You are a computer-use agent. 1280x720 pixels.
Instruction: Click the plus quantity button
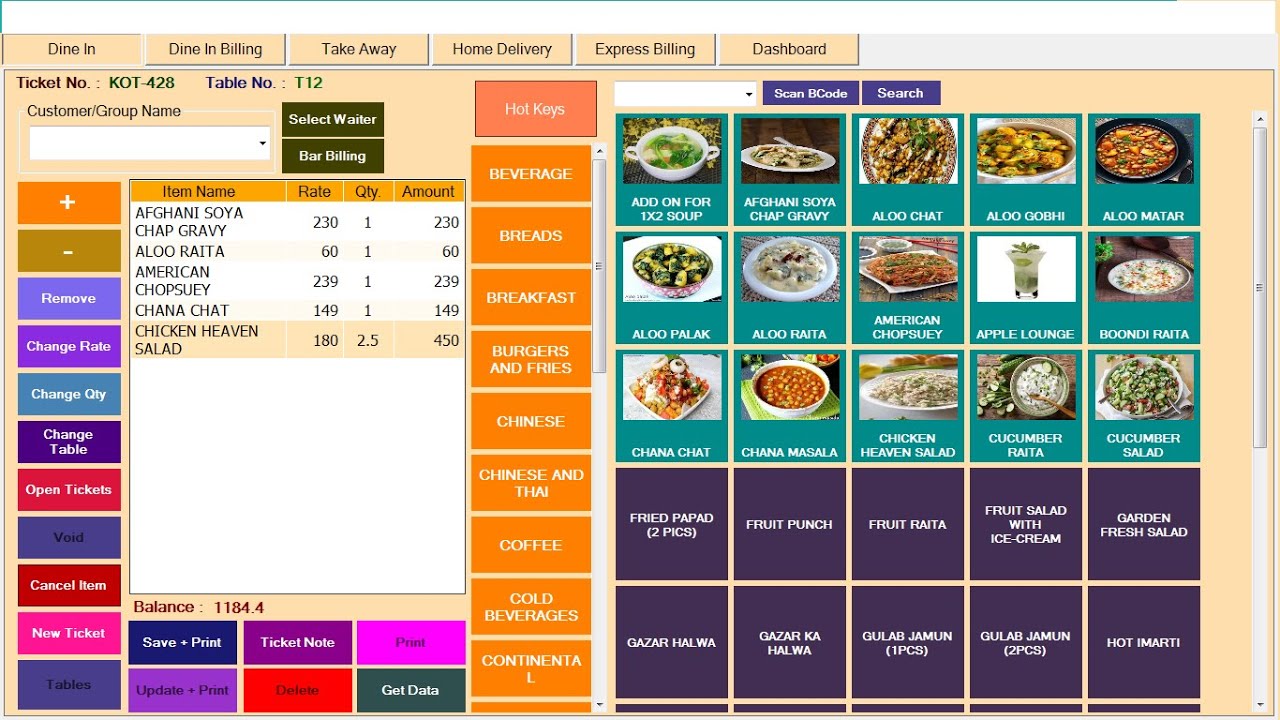click(69, 203)
